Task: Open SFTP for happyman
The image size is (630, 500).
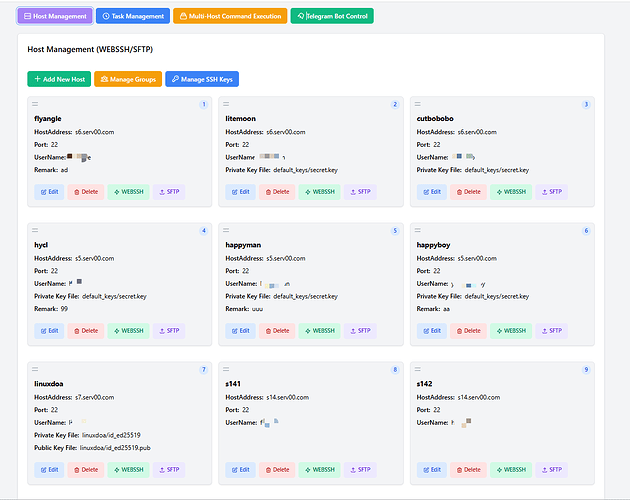Action: (360, 331)
